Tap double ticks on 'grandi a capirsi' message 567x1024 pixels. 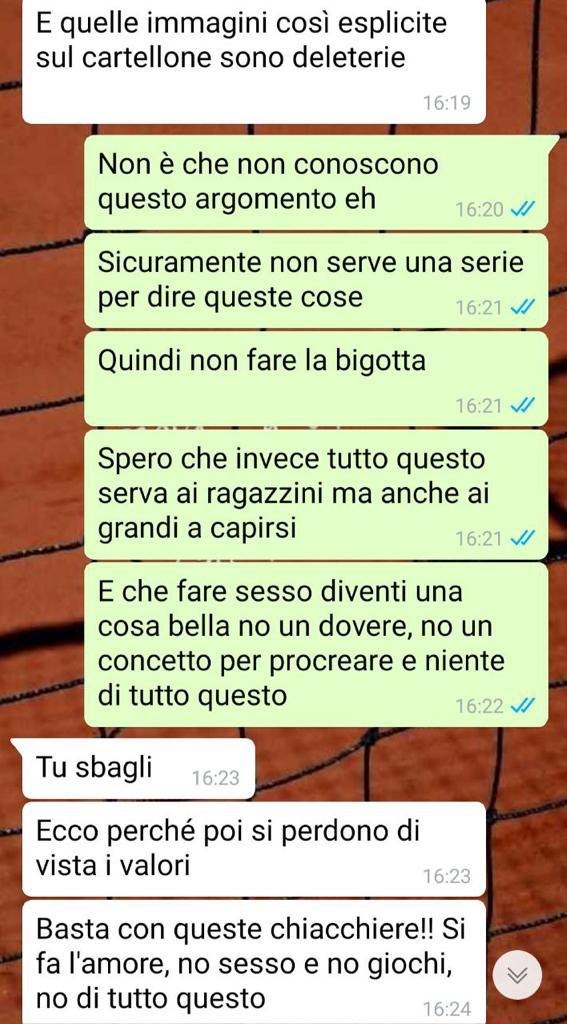pos(523,538)
